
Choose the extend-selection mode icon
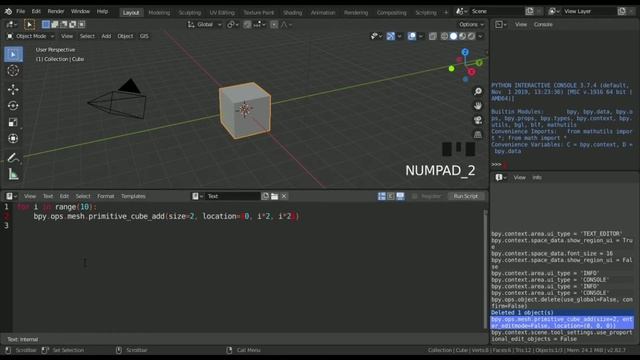(55, 24)
